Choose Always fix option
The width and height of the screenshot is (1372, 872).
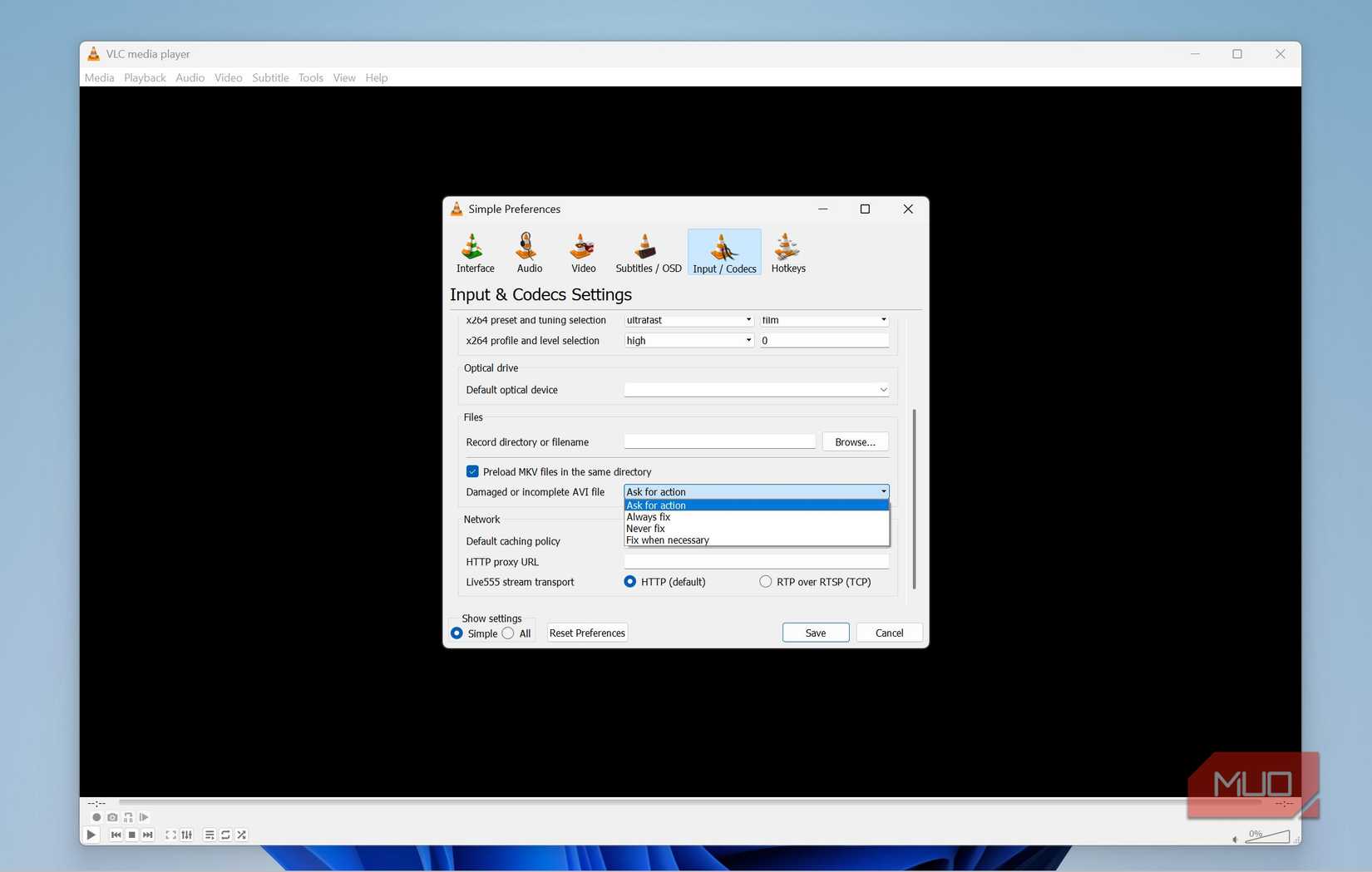(757, 517)
